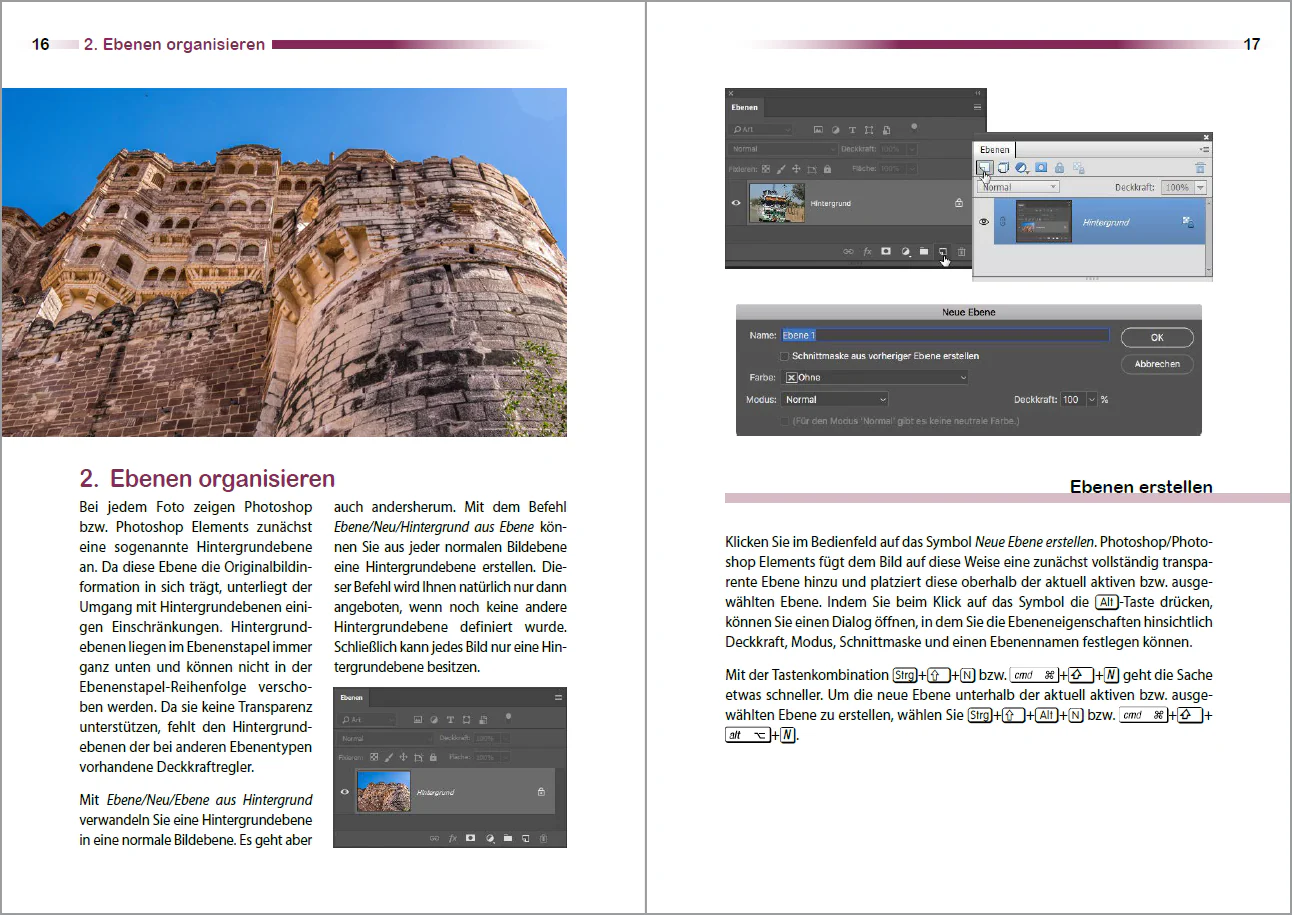Click Abbrechen in the Neue Ebene dialog
The width and height of the screenshot is (1292, 915).
pos(1157,364)
